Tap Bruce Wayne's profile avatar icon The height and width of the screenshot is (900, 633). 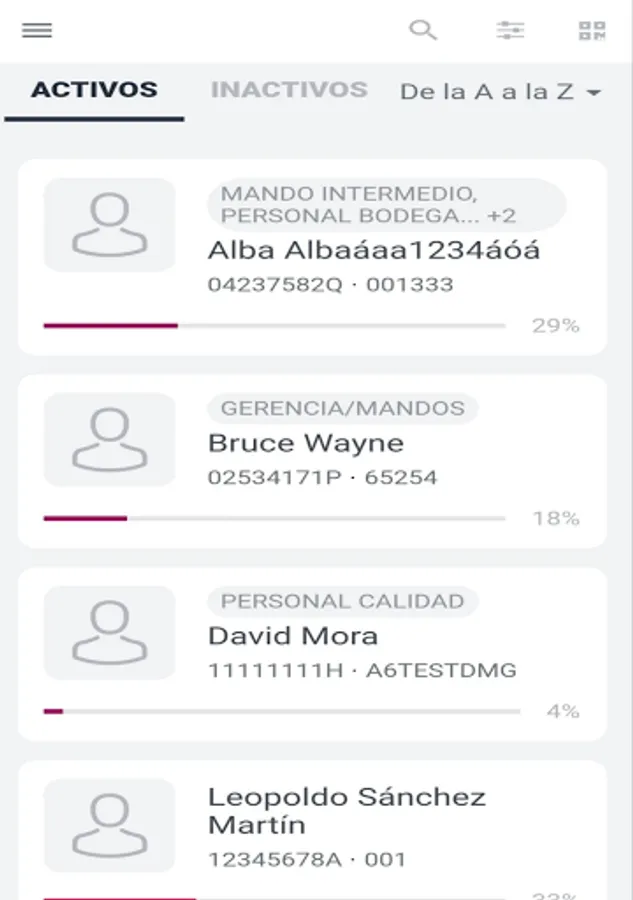coord(109,440)
